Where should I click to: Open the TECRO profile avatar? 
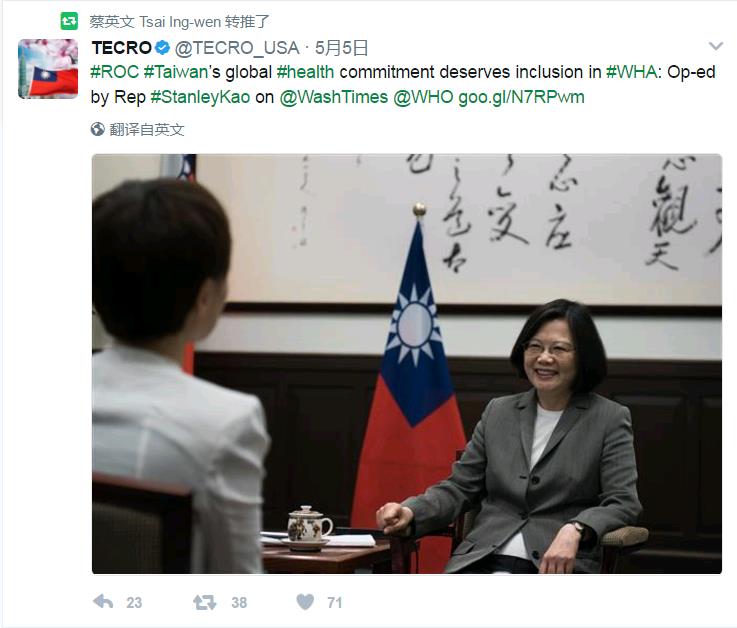48,69
